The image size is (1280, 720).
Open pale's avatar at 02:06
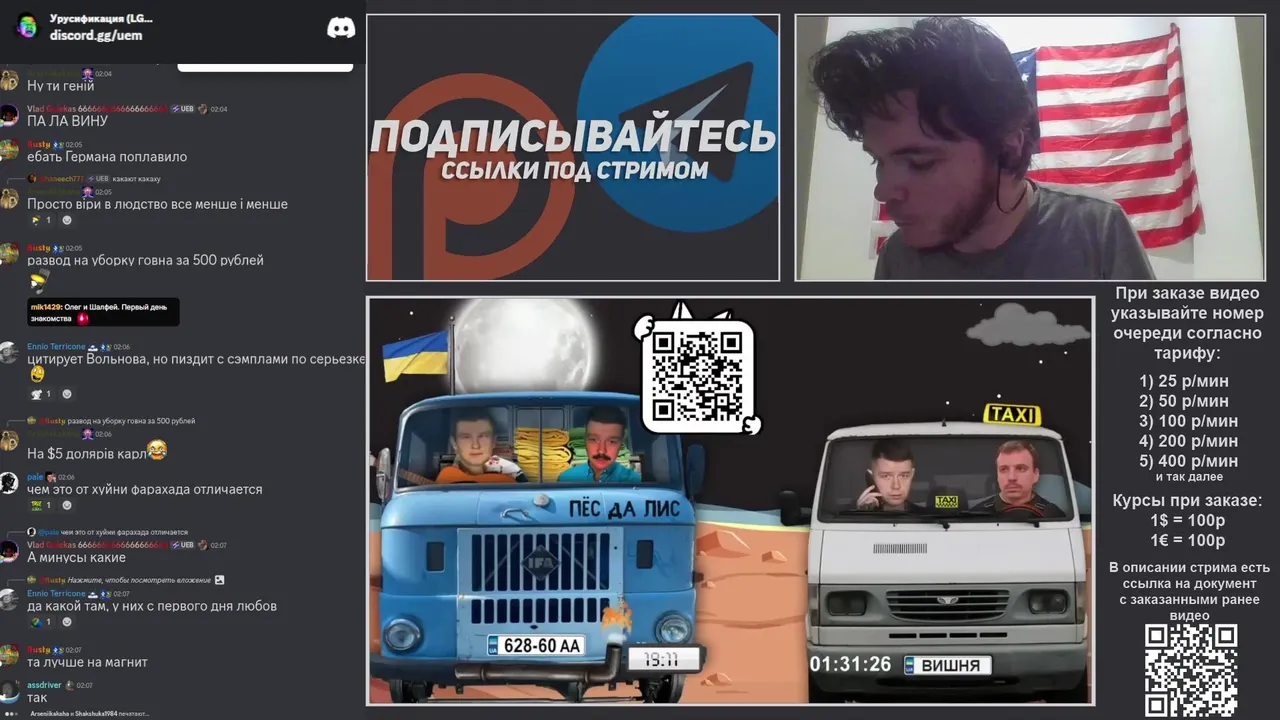point(9,483)
